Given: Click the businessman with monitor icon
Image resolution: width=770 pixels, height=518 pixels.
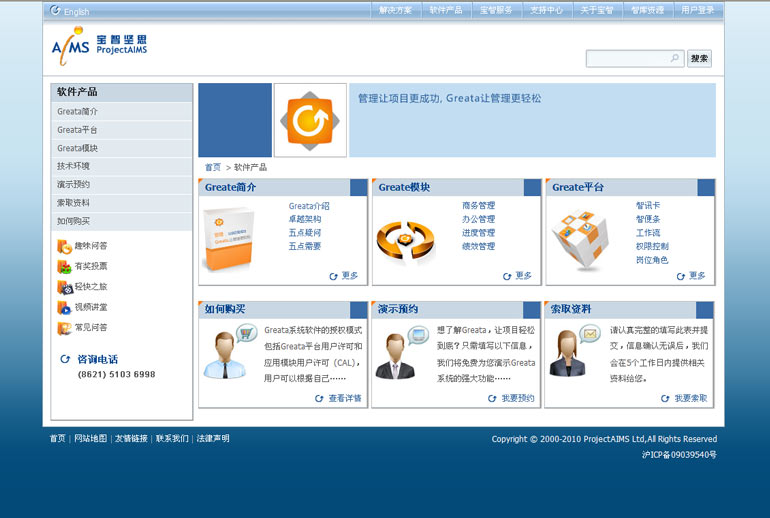Looking at the screenshot, I should [402, 353].
